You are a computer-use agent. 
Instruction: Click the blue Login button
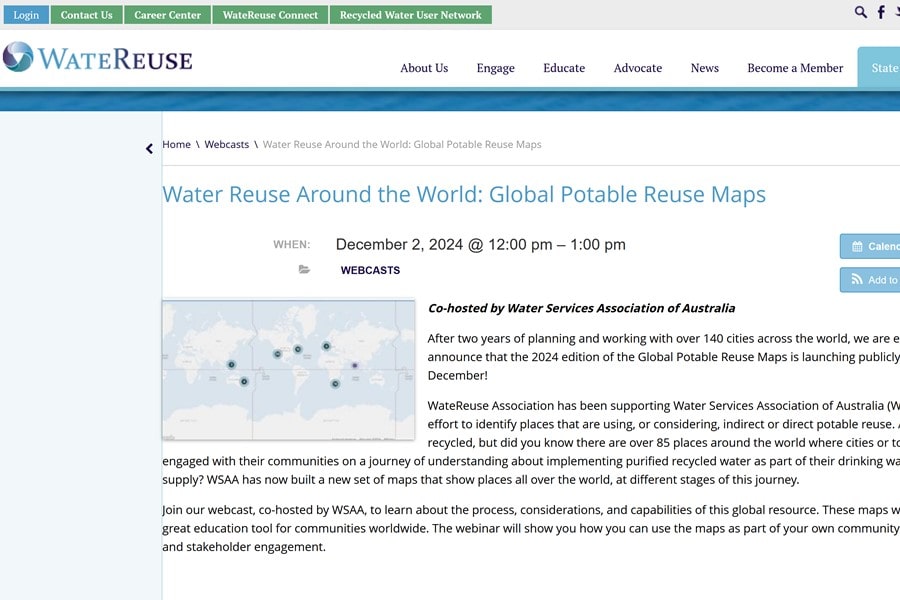click(26, 15)
